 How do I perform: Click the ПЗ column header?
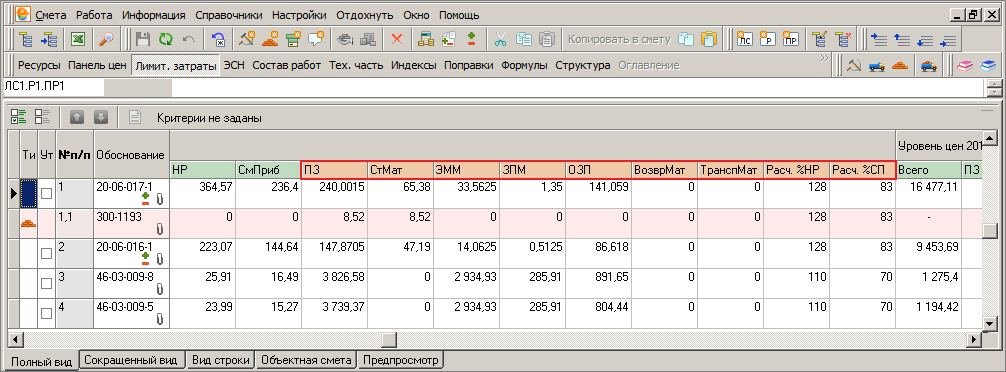point(334,169)
